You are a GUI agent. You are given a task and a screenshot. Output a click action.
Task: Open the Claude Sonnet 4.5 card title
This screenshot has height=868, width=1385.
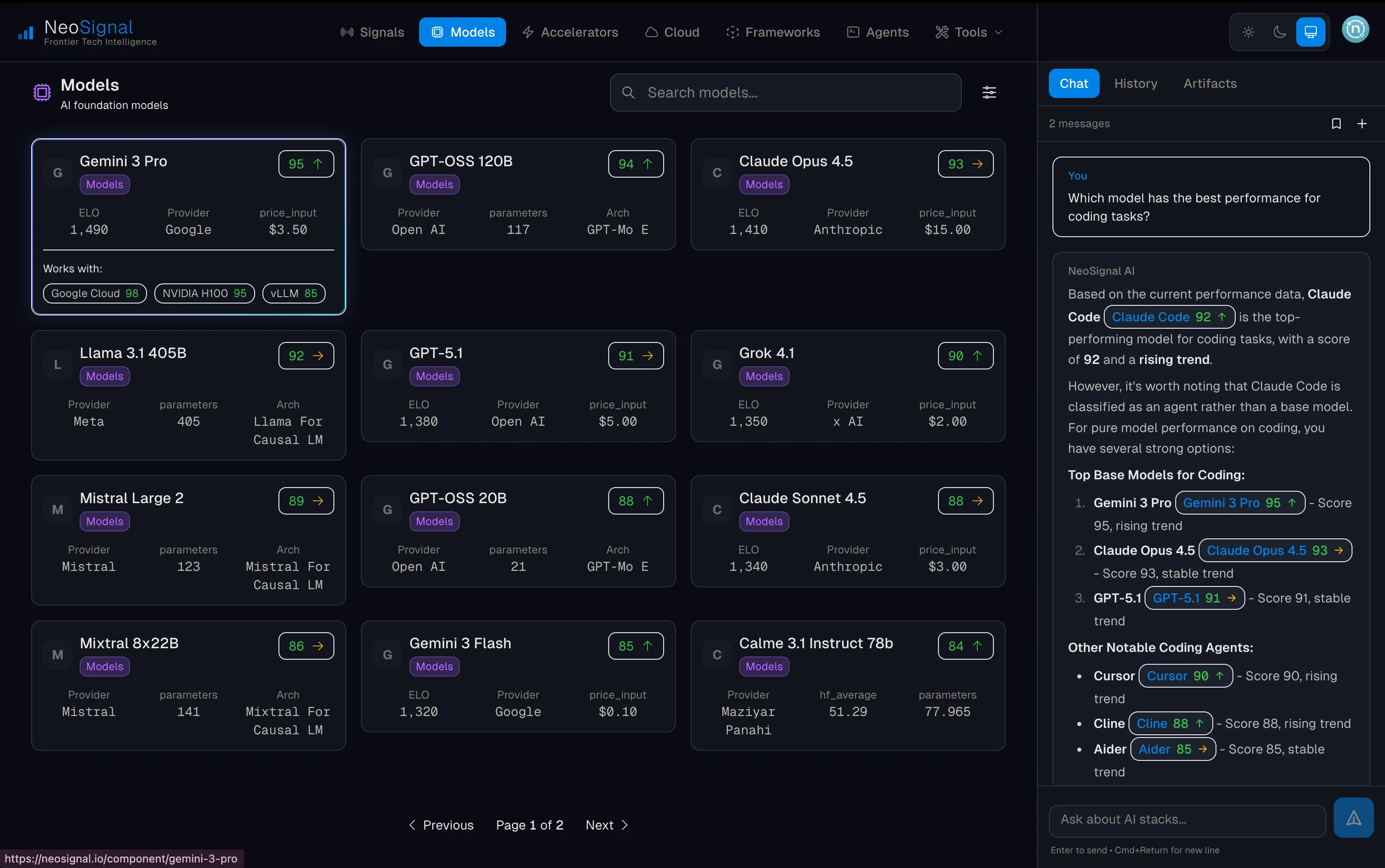coord(802,498)
